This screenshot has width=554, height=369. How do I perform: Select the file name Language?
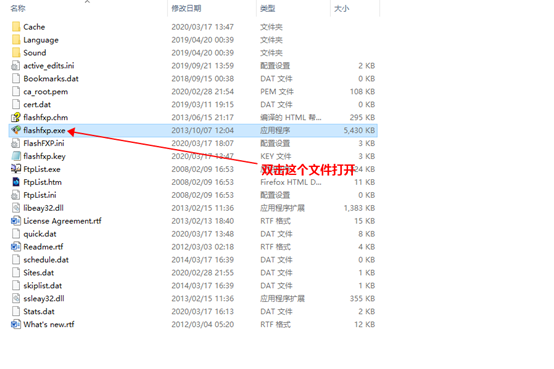pos(41,40)
